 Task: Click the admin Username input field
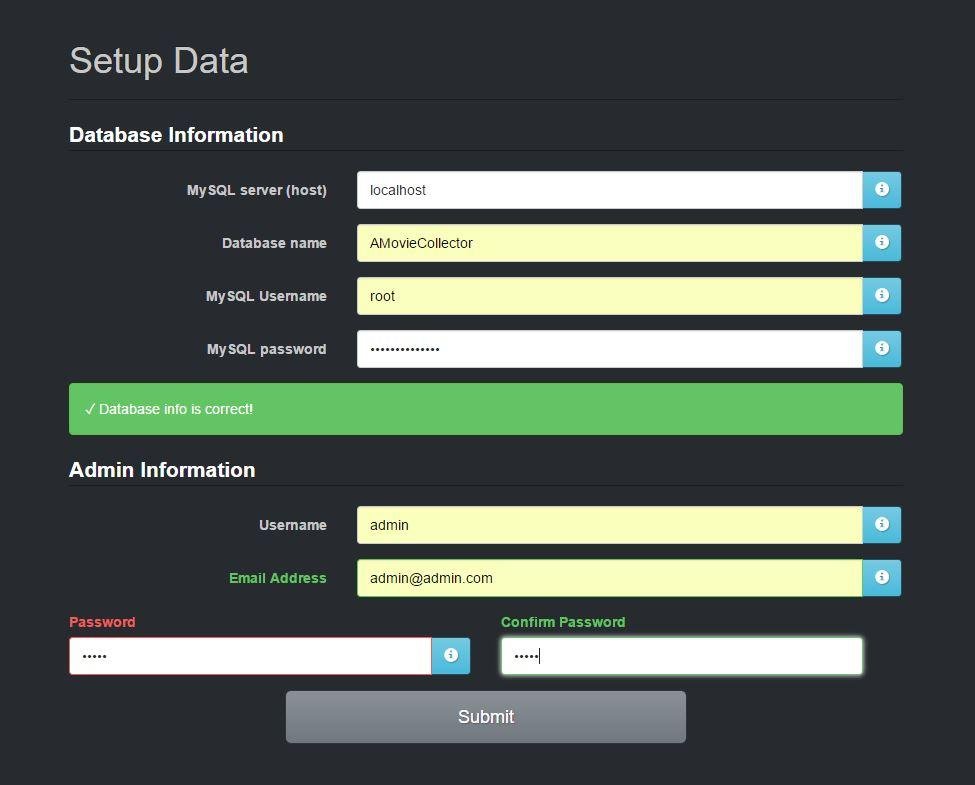pyautogui.click(x=610, y=524)
